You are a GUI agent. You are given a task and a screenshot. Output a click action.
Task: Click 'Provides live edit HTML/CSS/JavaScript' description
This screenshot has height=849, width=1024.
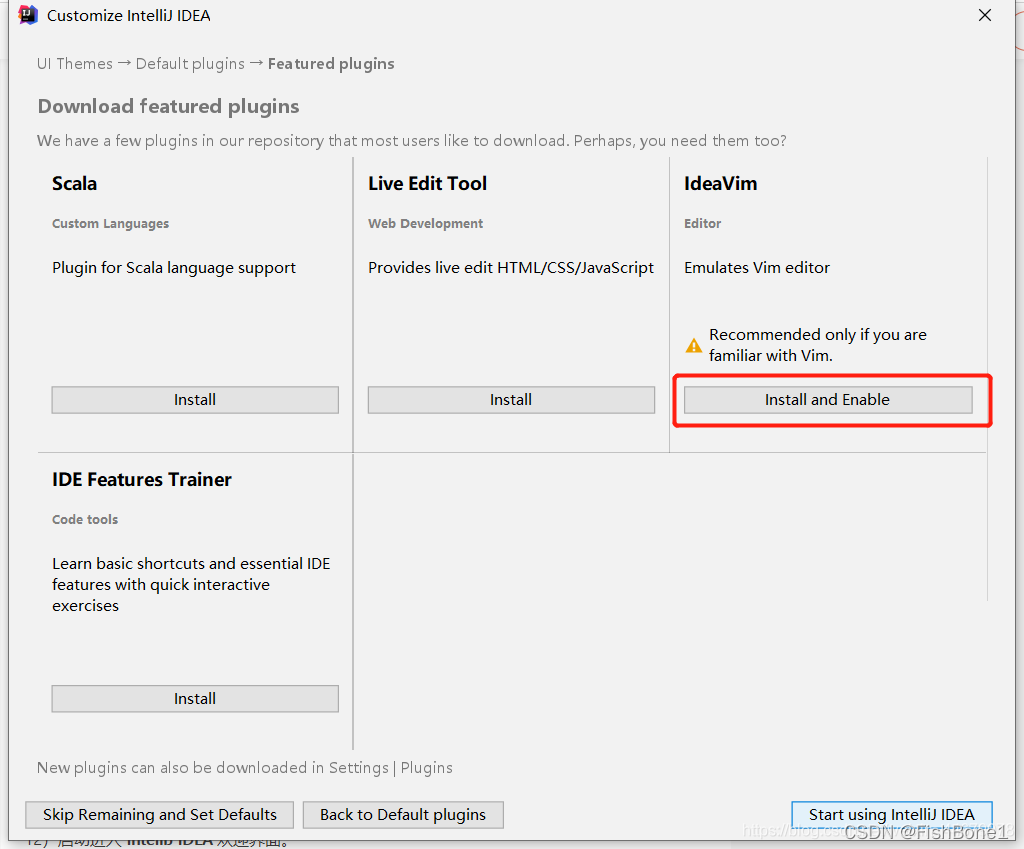coord(511,268)
